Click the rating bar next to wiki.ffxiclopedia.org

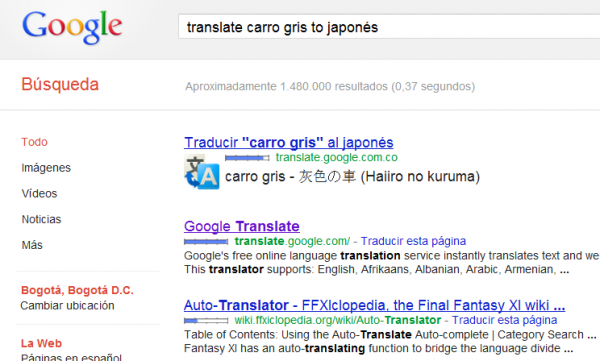(x=206, y=320)
